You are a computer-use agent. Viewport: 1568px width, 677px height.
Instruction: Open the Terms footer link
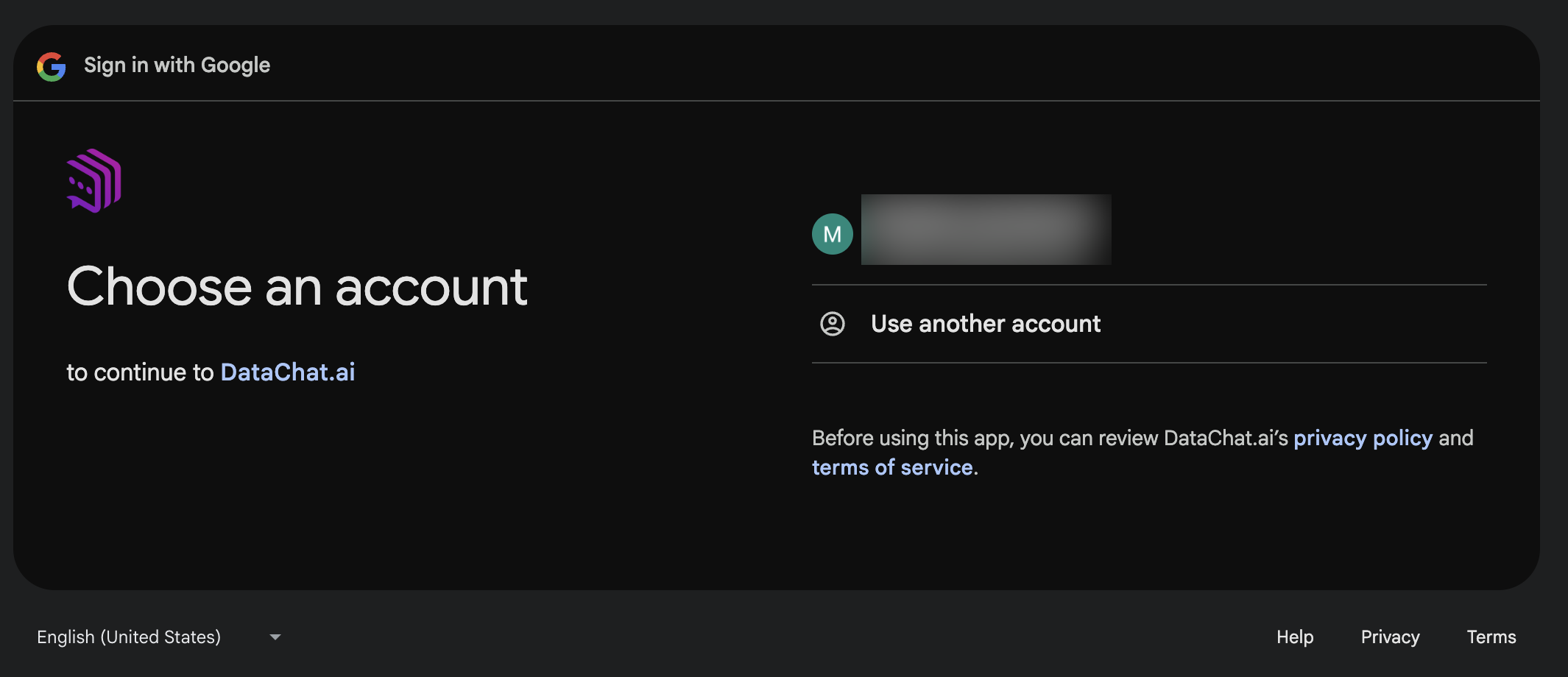pyautogui.click(x=1491, y=637)
